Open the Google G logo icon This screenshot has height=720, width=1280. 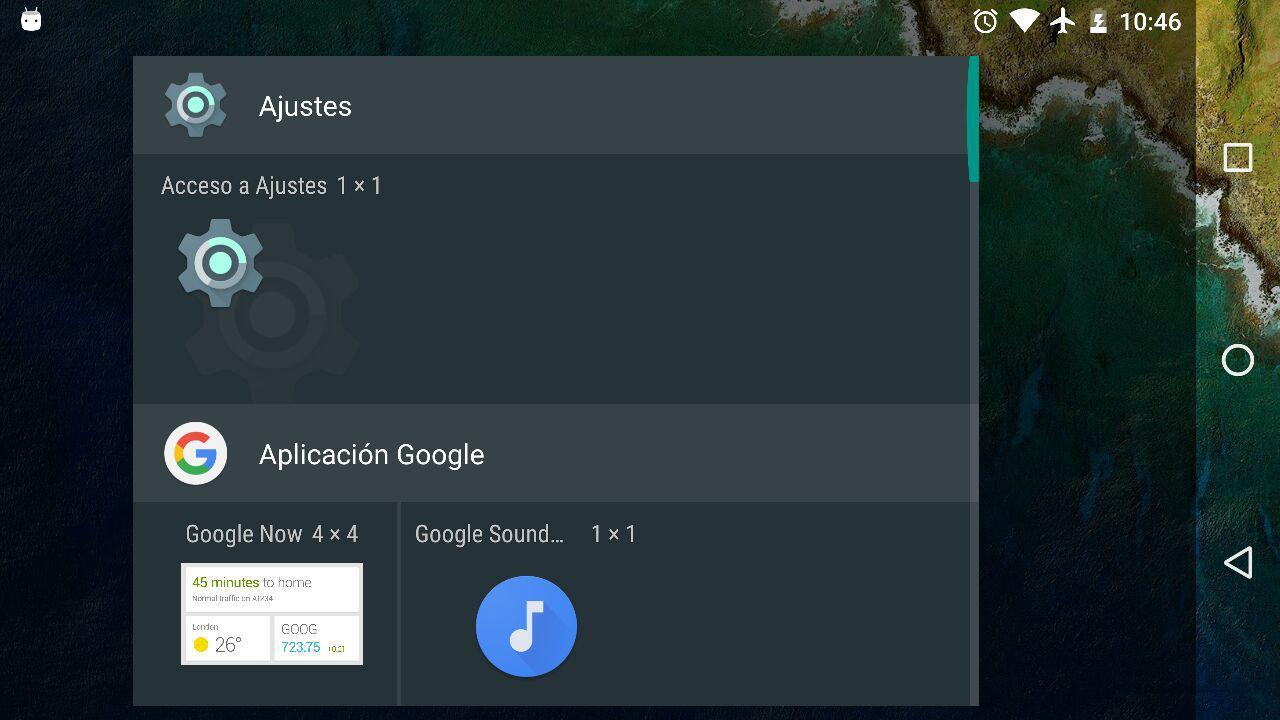click(196, 454)
